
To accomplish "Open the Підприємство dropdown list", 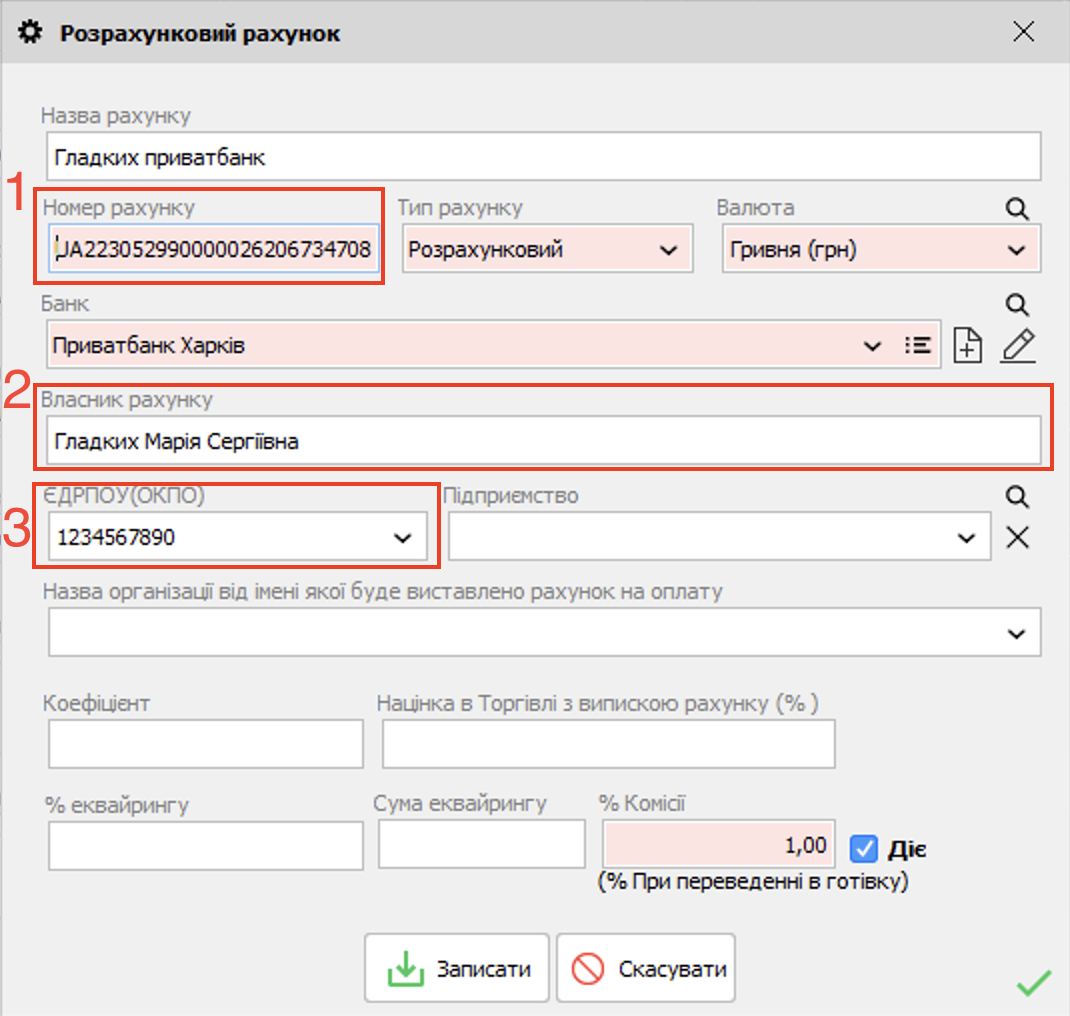I will (966, 538).
